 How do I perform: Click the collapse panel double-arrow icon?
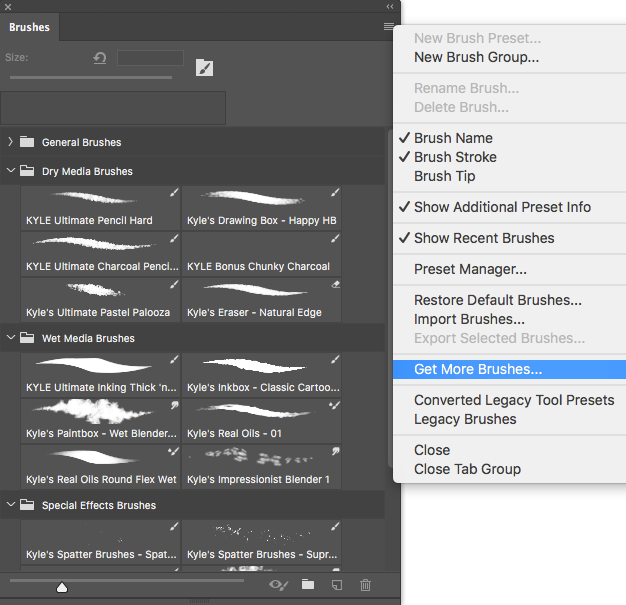390,6
